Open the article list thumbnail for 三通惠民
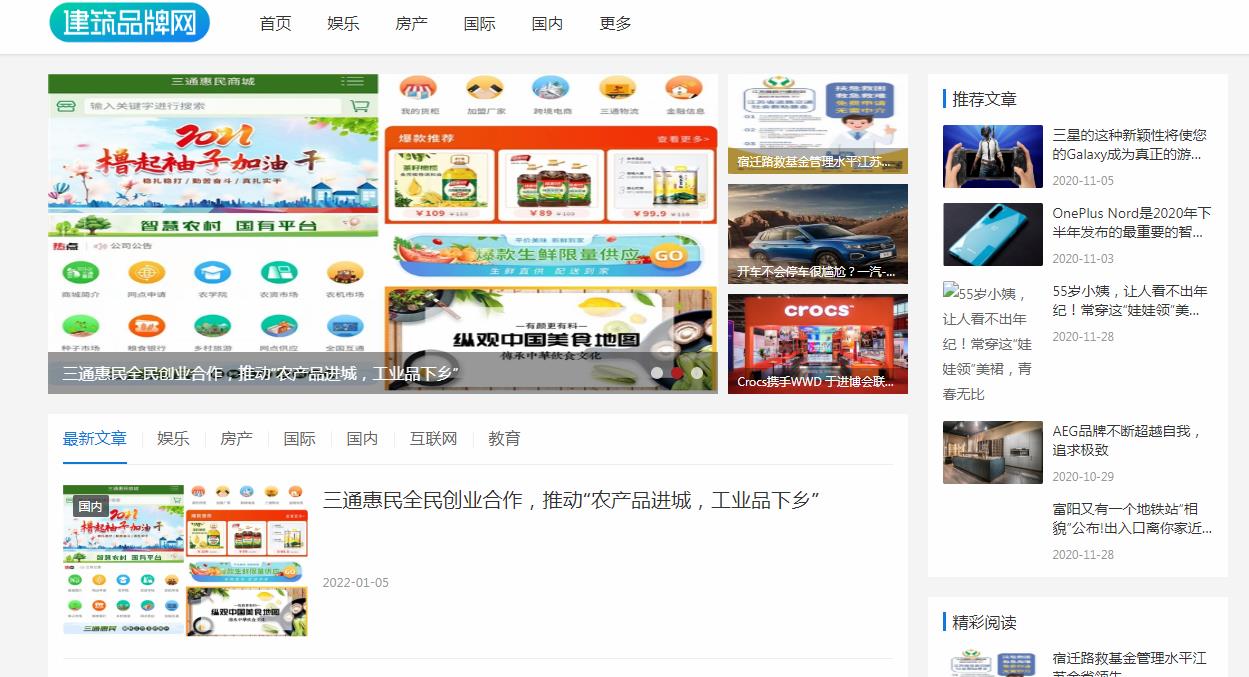1249x677 pixels. 185,560
